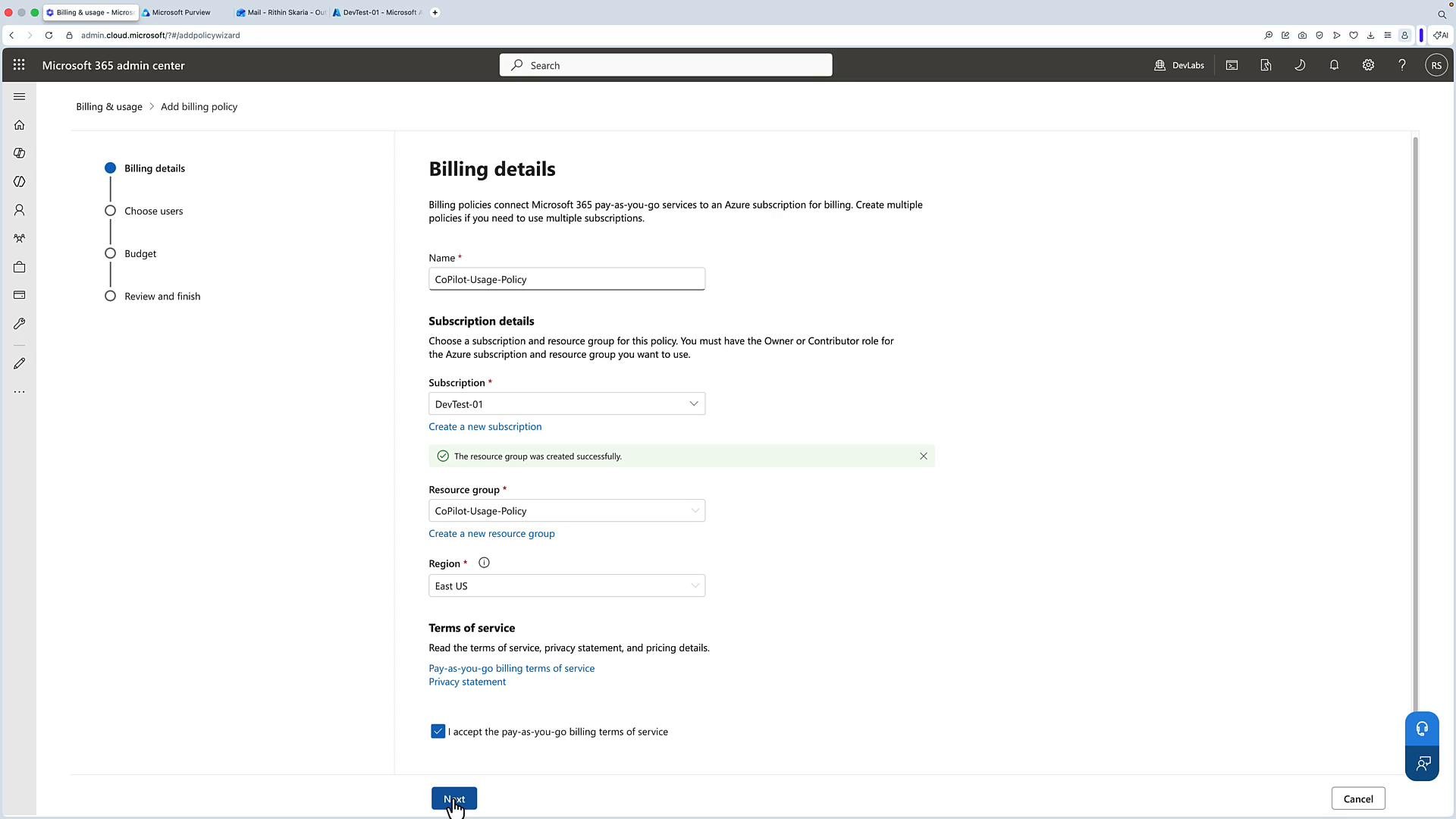This screenshot has height=819, width=1456.
Task: Toggle dark mode moon icon
Action: pyautogui.click(x=1300, y=65)
